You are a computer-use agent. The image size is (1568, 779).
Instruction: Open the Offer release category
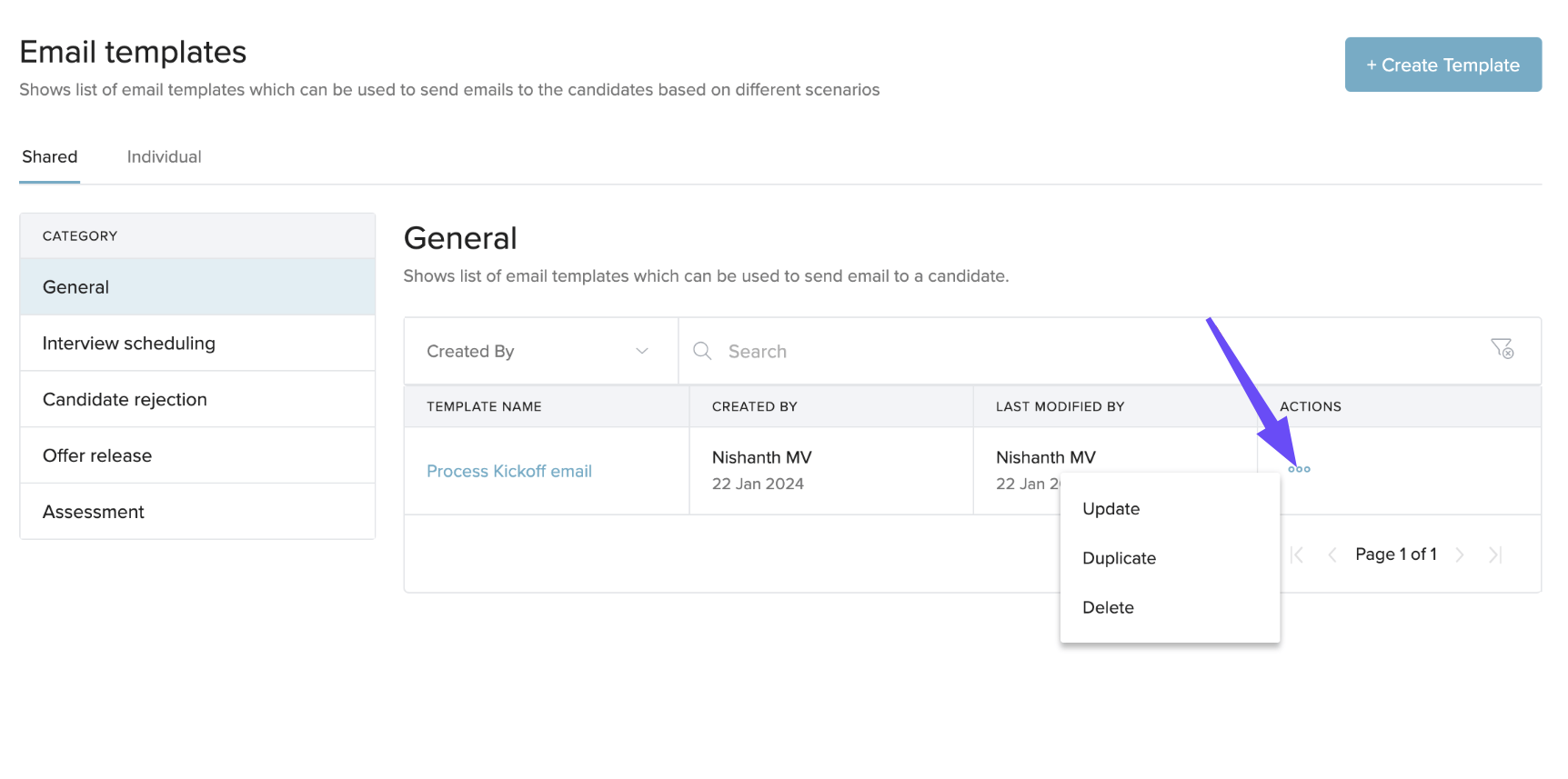pyautogui.click(x=97, y=455)
